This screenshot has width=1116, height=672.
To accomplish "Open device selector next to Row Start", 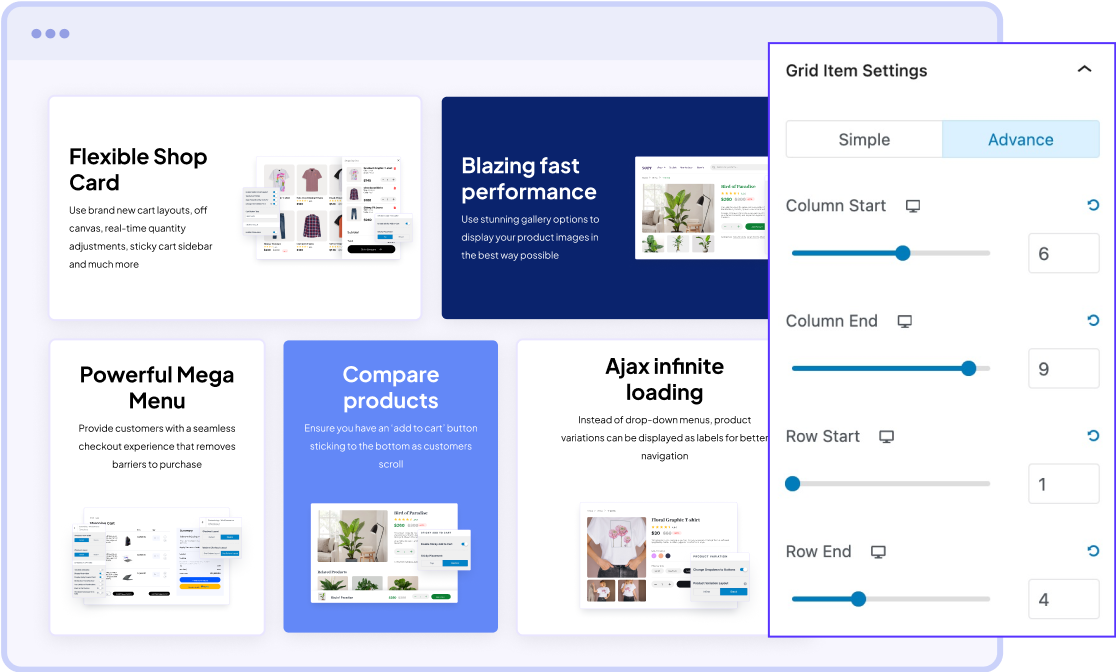I will (x=886, y=437).
